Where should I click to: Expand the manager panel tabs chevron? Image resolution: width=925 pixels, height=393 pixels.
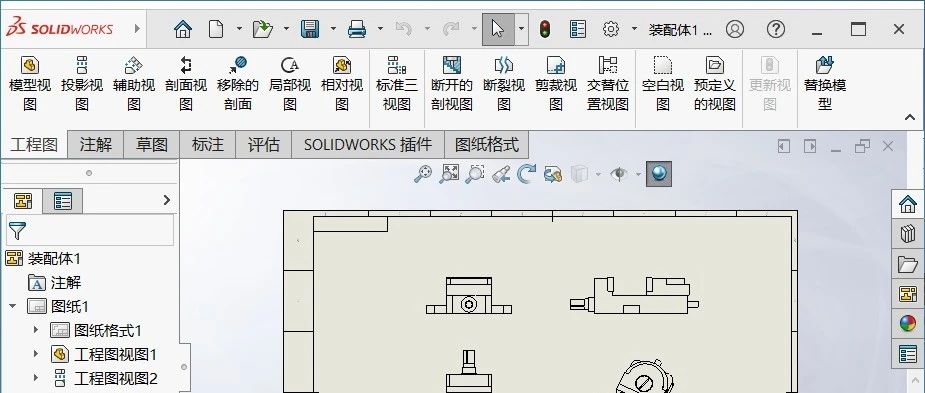[166, 200]
